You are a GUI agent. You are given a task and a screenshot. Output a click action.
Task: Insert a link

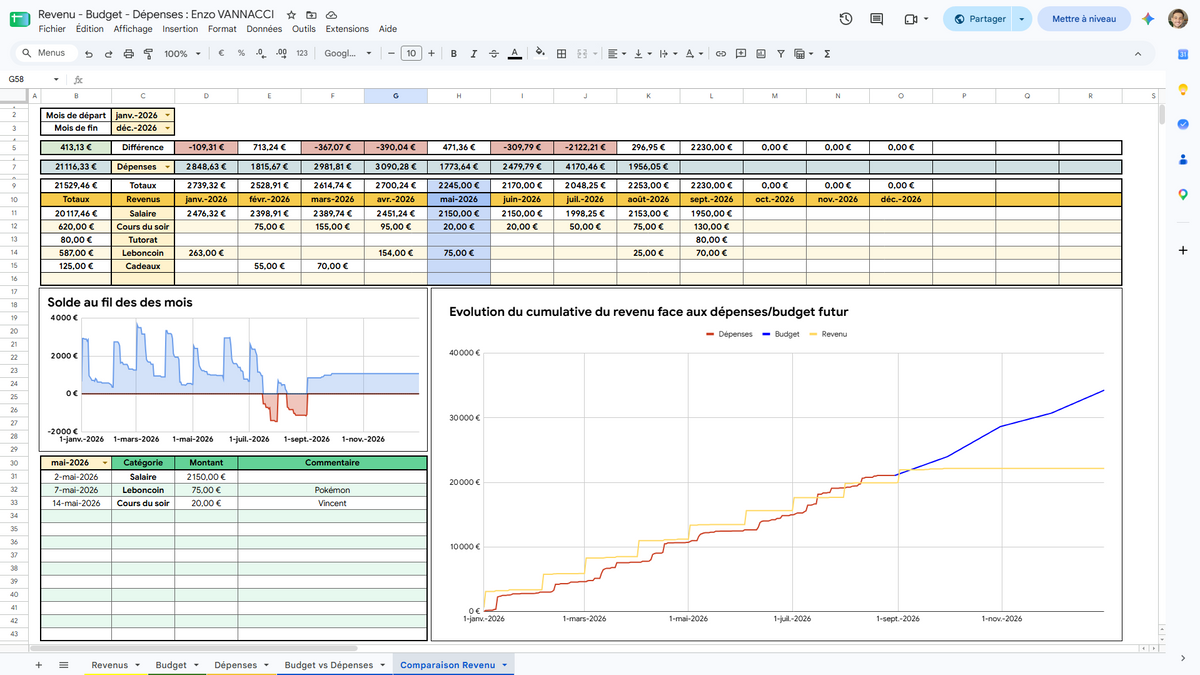(x=720, y=54)
